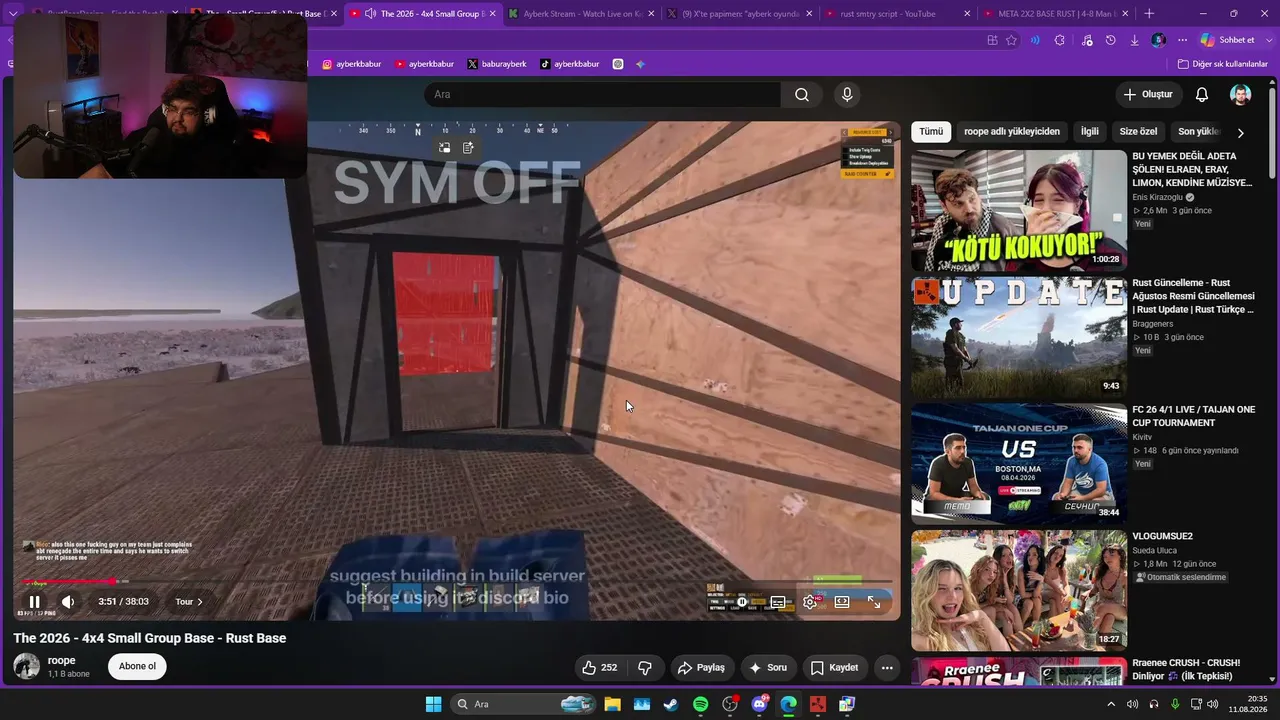
Task: Open the Windows Start menu
Action: (x=433, y=704)
